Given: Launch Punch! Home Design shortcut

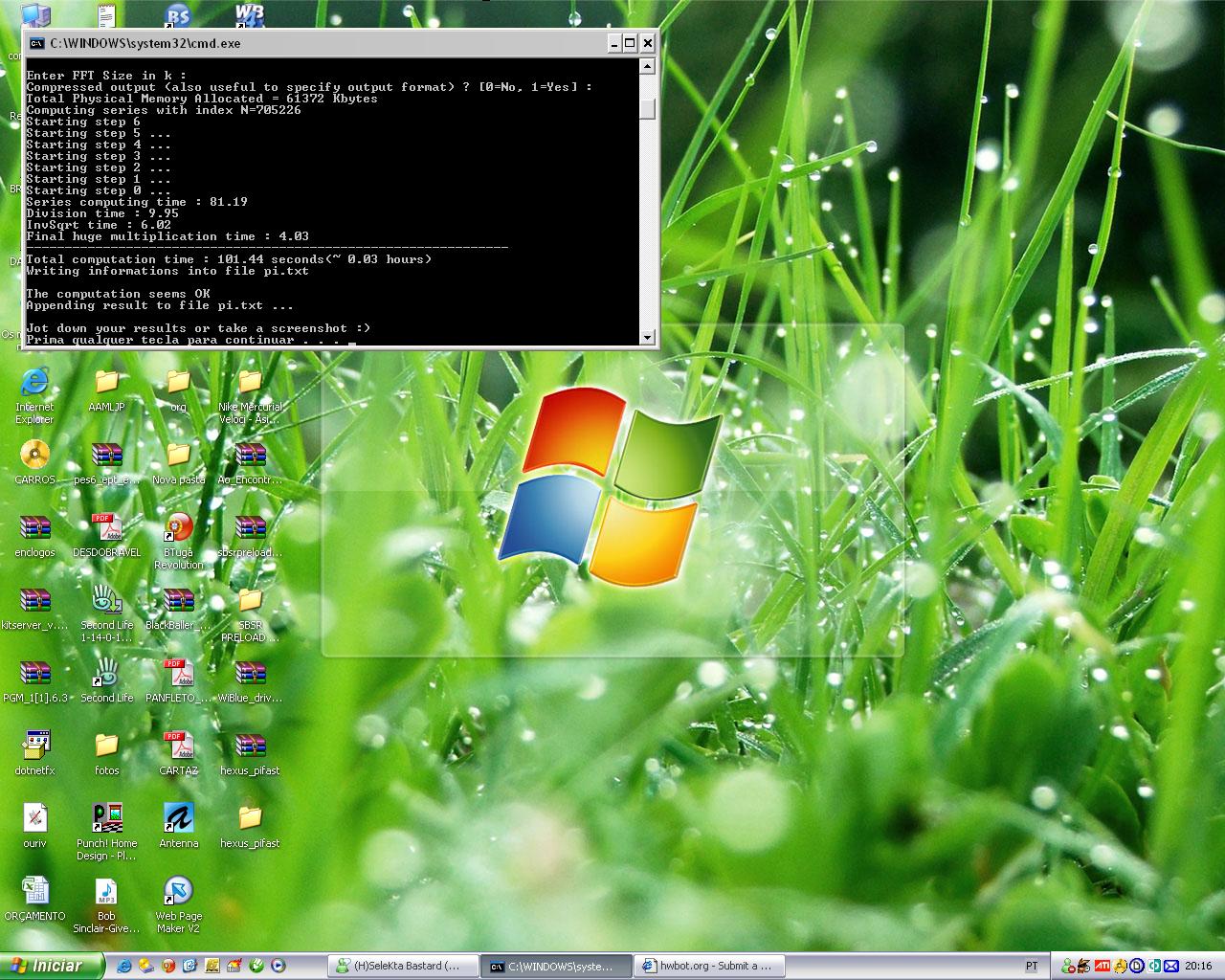Looking at the screenshot, I should coord(106,818).
